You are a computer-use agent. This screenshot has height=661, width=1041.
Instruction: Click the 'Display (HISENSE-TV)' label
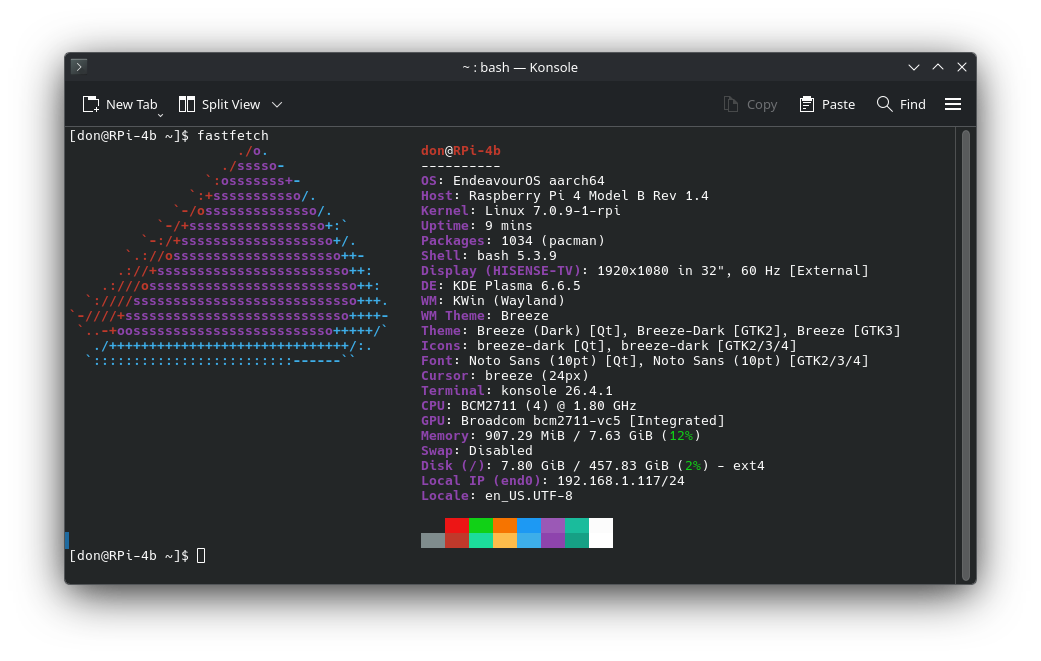[x=501, y=271]
